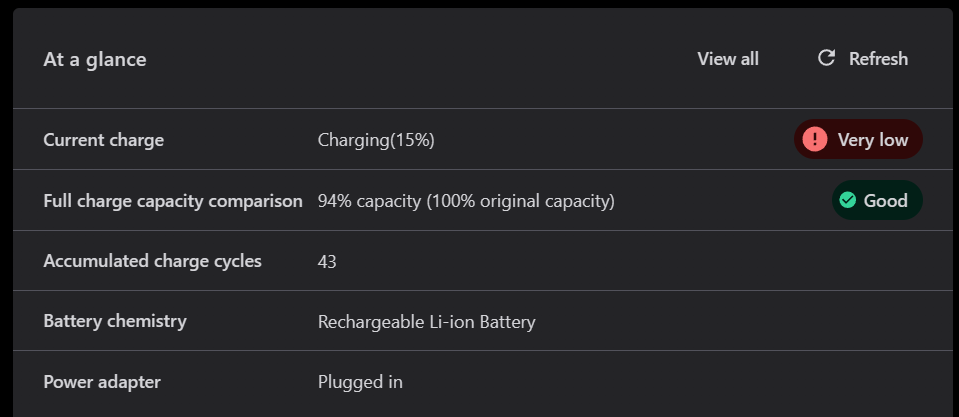Click the red Very low warning icon

(815, 140)
